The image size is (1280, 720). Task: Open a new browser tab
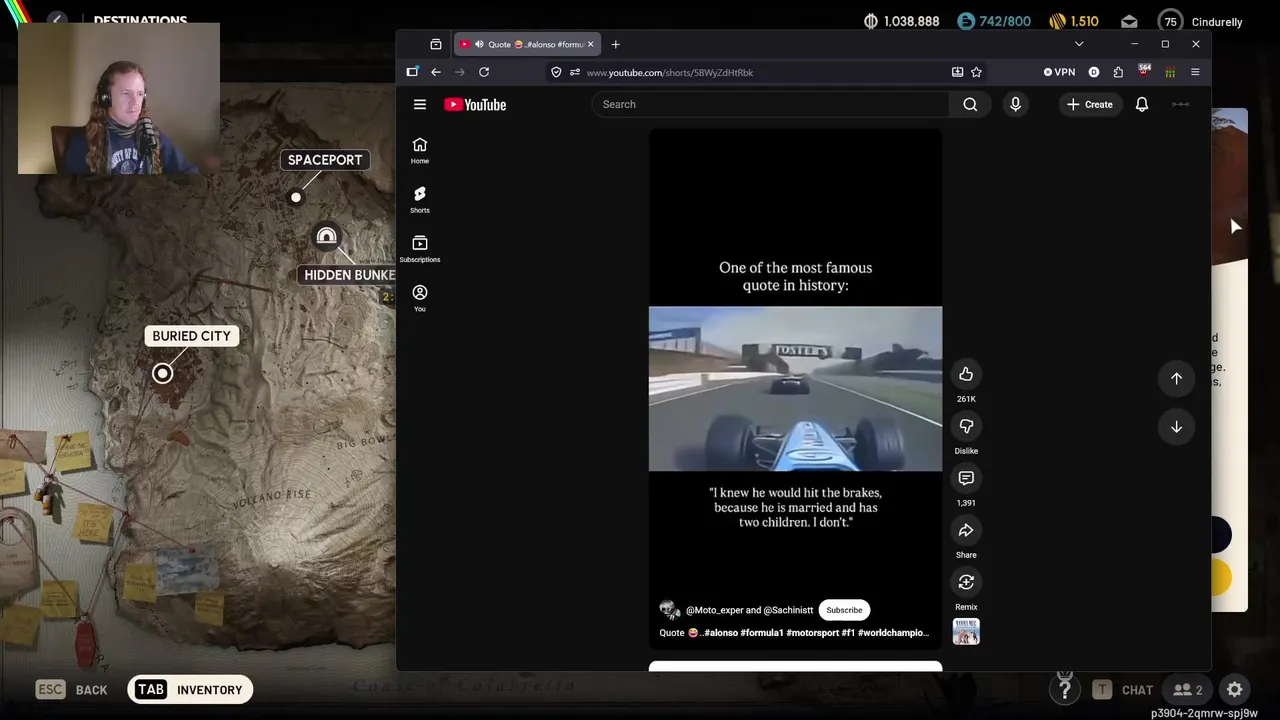(615, 44)
